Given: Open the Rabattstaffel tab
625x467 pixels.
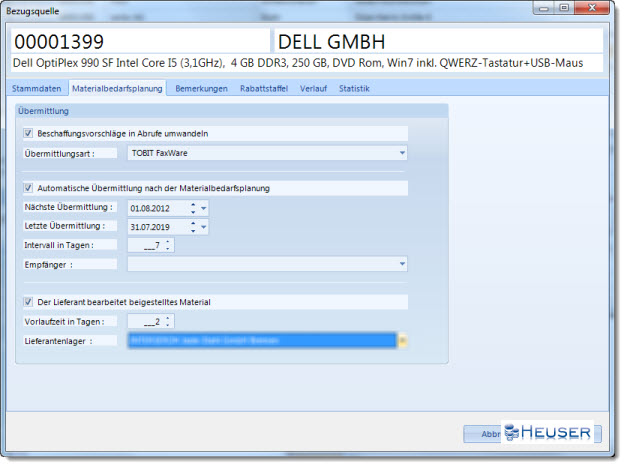Looking at the screenshot, I should (264, 88).
